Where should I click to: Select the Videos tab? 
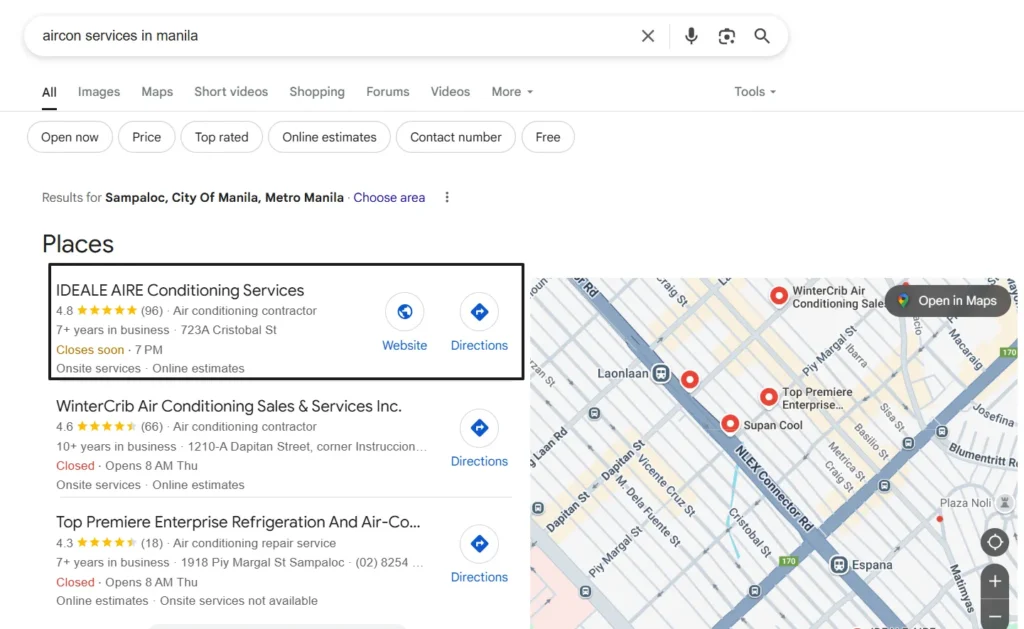(450, 91)
